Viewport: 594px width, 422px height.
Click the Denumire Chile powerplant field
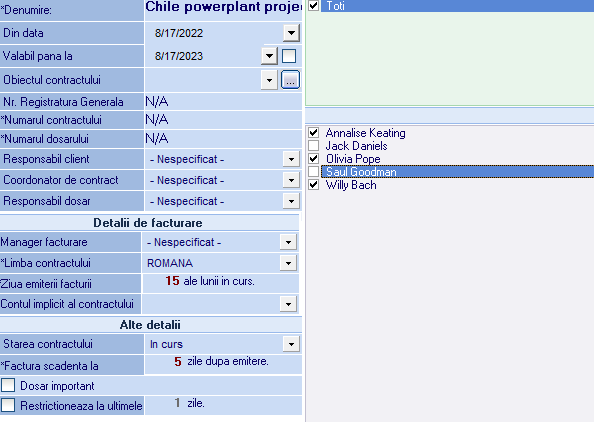[x=223, y=8]
